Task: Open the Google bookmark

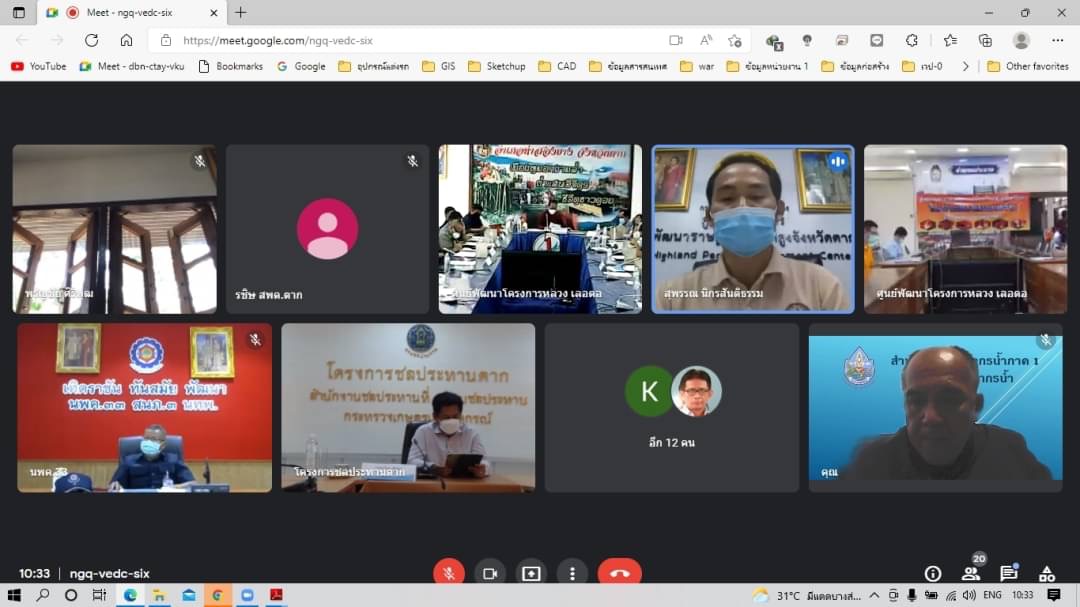Action: (x=301, y=66)
